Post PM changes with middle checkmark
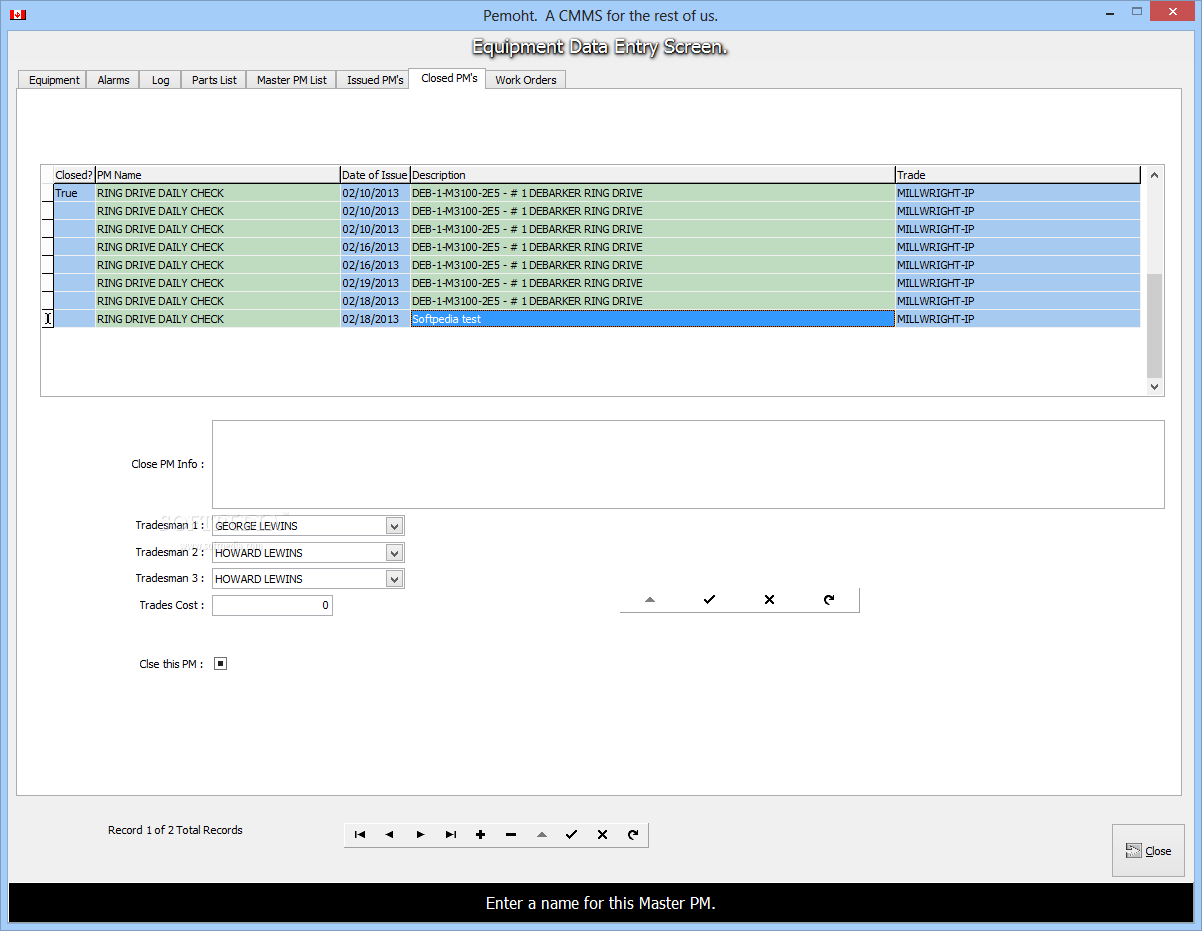Image resolution: width=1202 pixels, height=931 pixels. 710,600
